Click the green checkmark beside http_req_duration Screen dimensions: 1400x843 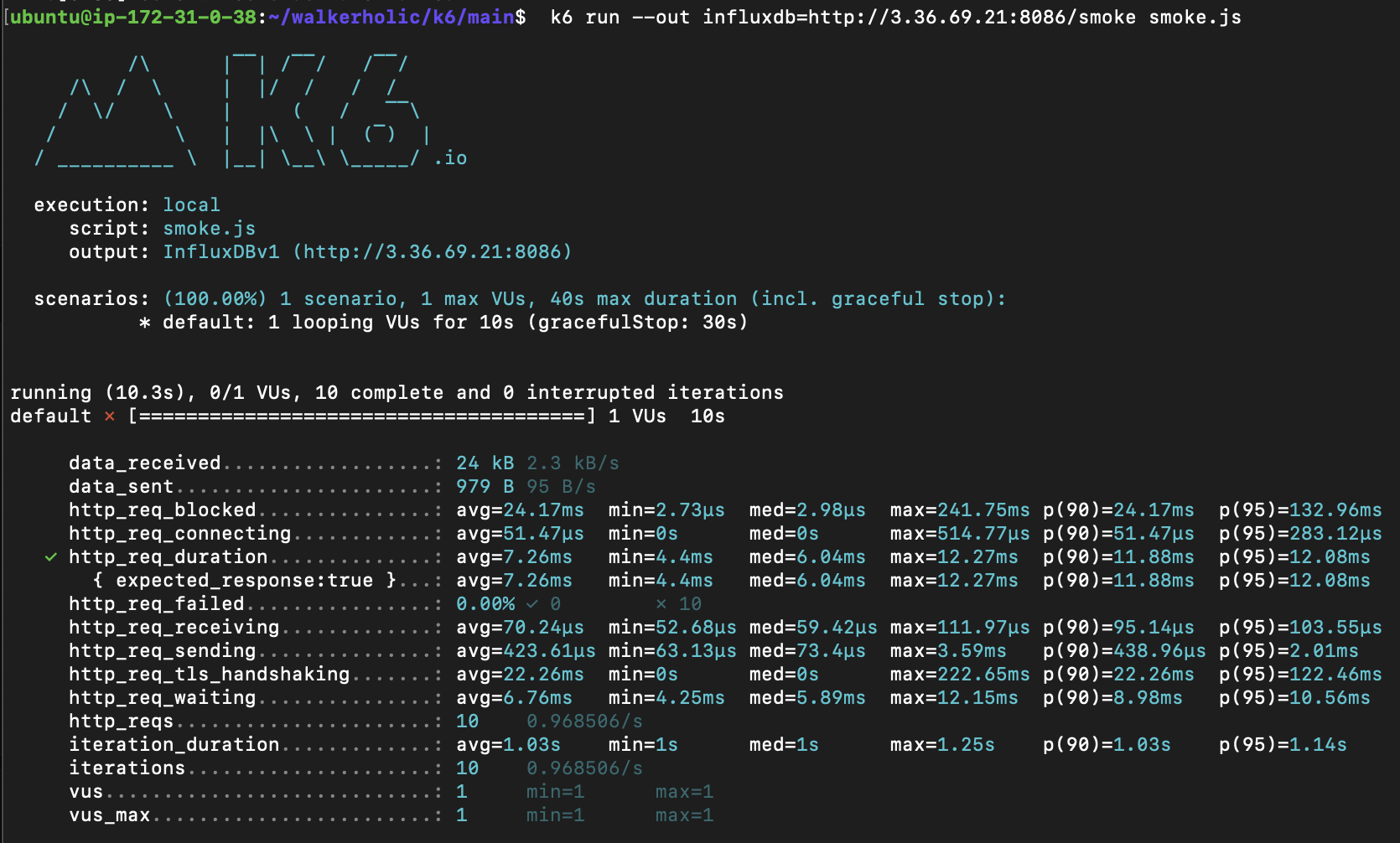tap(51, 557)
